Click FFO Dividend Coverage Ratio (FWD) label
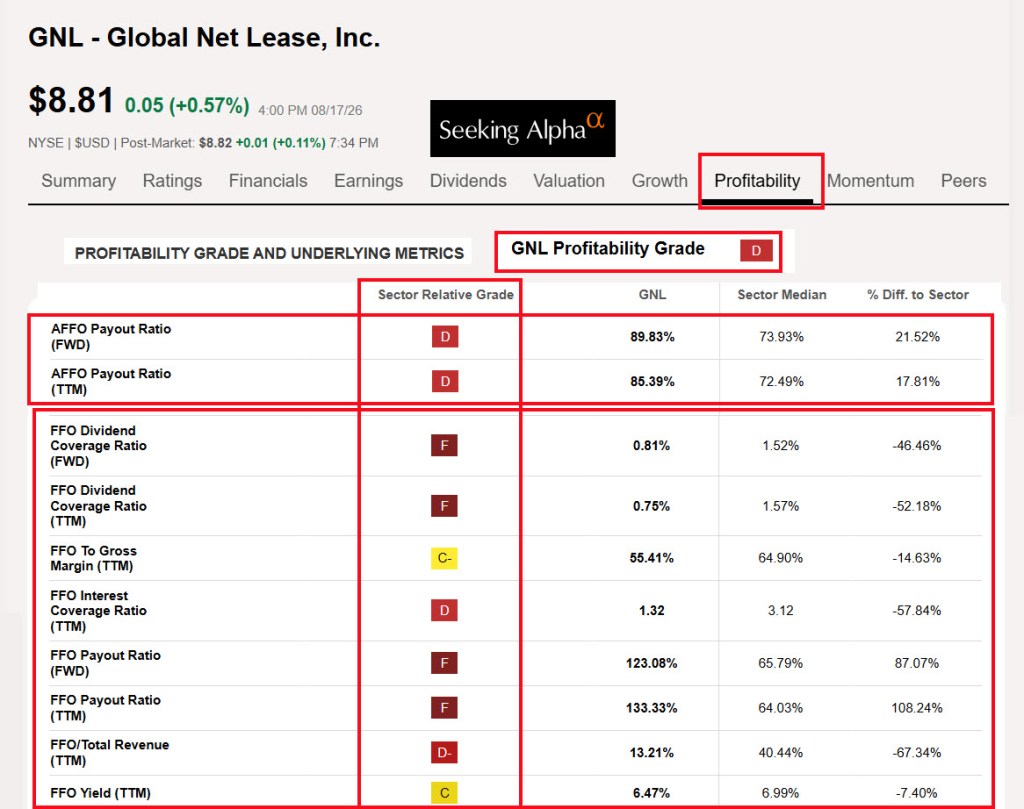This screenshot has height=809, width=1024. click(x=99, y=446)
